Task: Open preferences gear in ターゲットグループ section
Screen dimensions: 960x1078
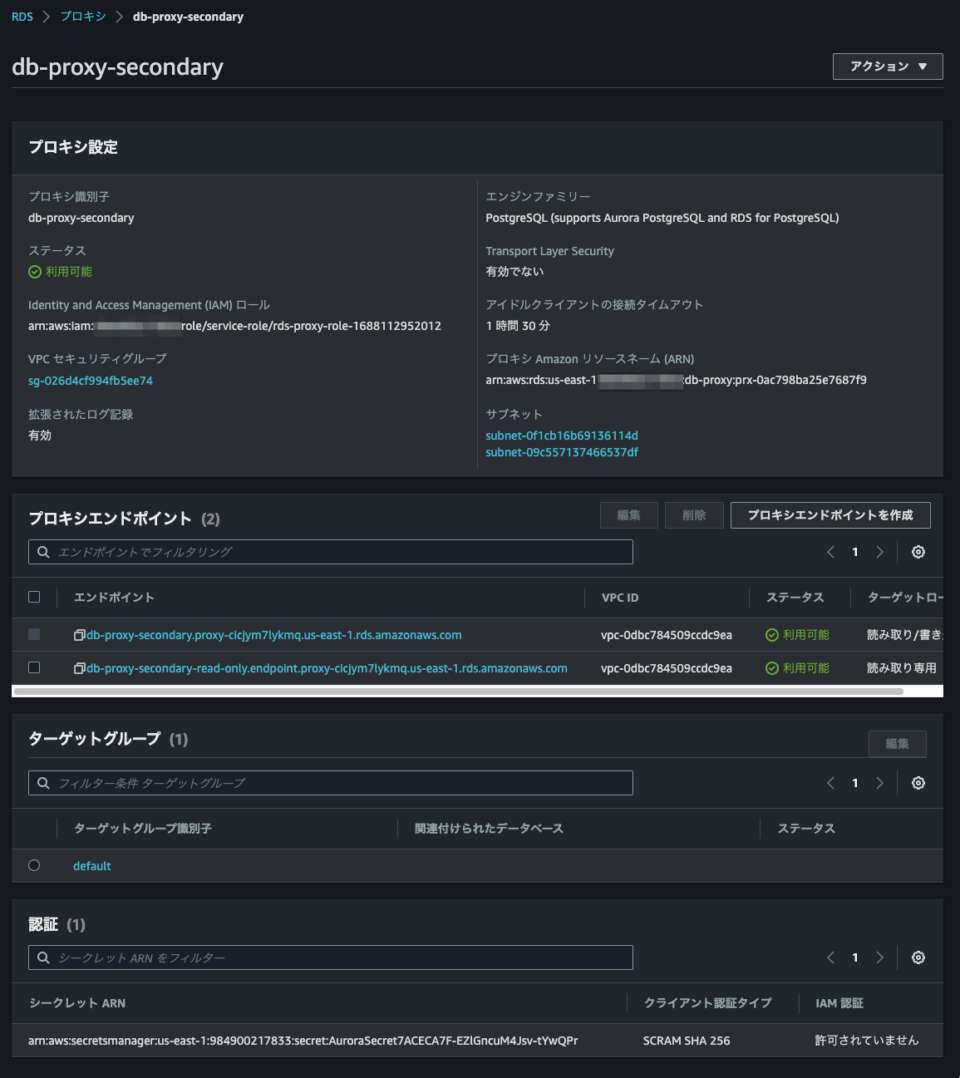Action: pyautogui.click(x=917, y=783)
